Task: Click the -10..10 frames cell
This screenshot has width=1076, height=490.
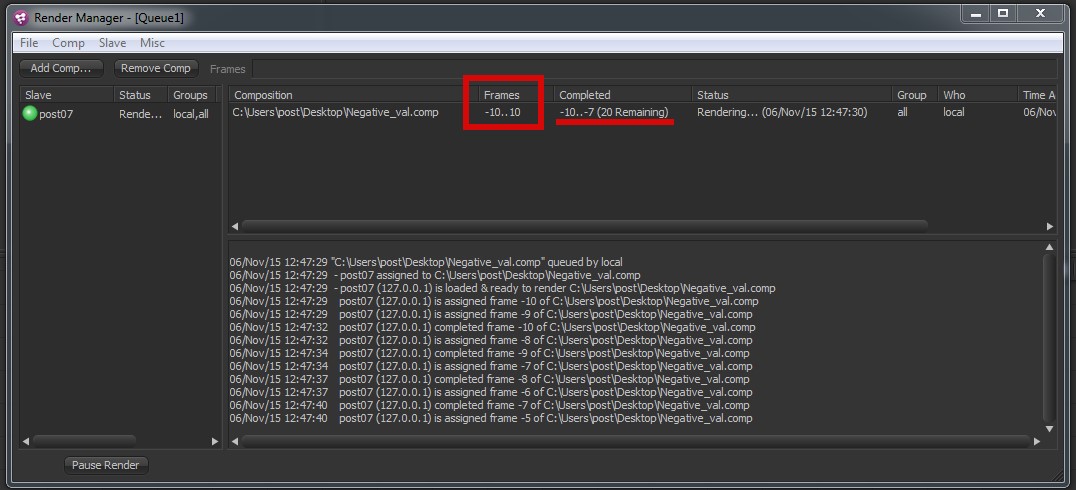Action: (x=502, y=112)
